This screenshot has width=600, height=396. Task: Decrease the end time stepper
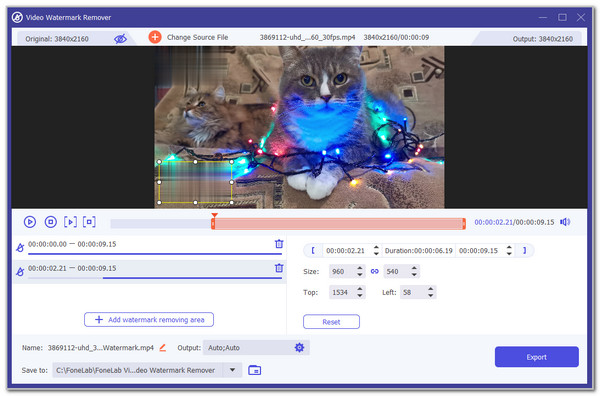(509, 254)
